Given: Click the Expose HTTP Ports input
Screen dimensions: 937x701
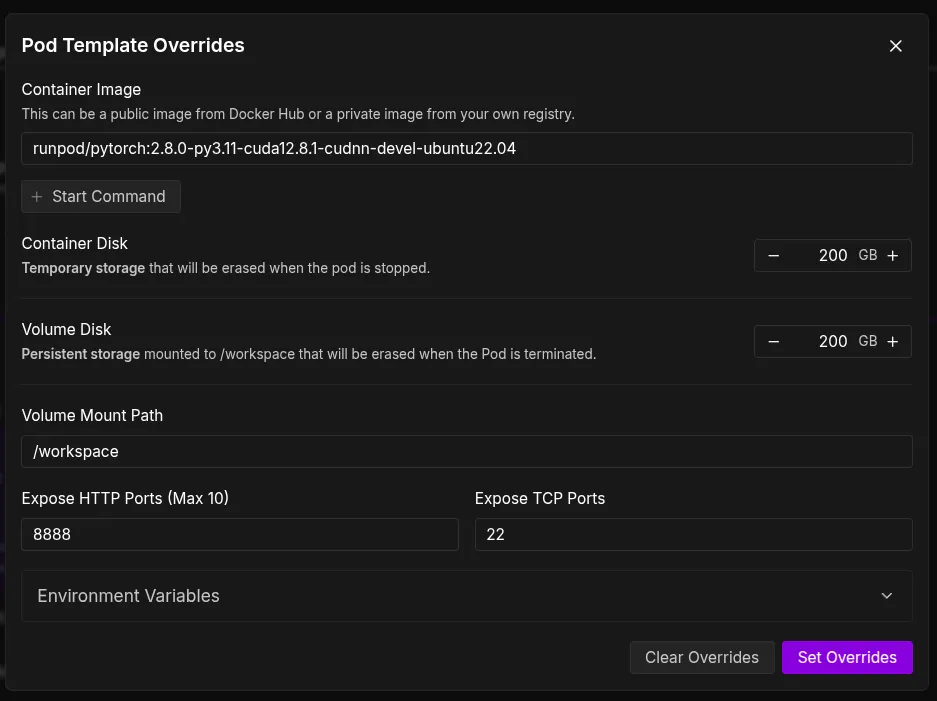Looking at the screenshot, I should tap(239, 535).
